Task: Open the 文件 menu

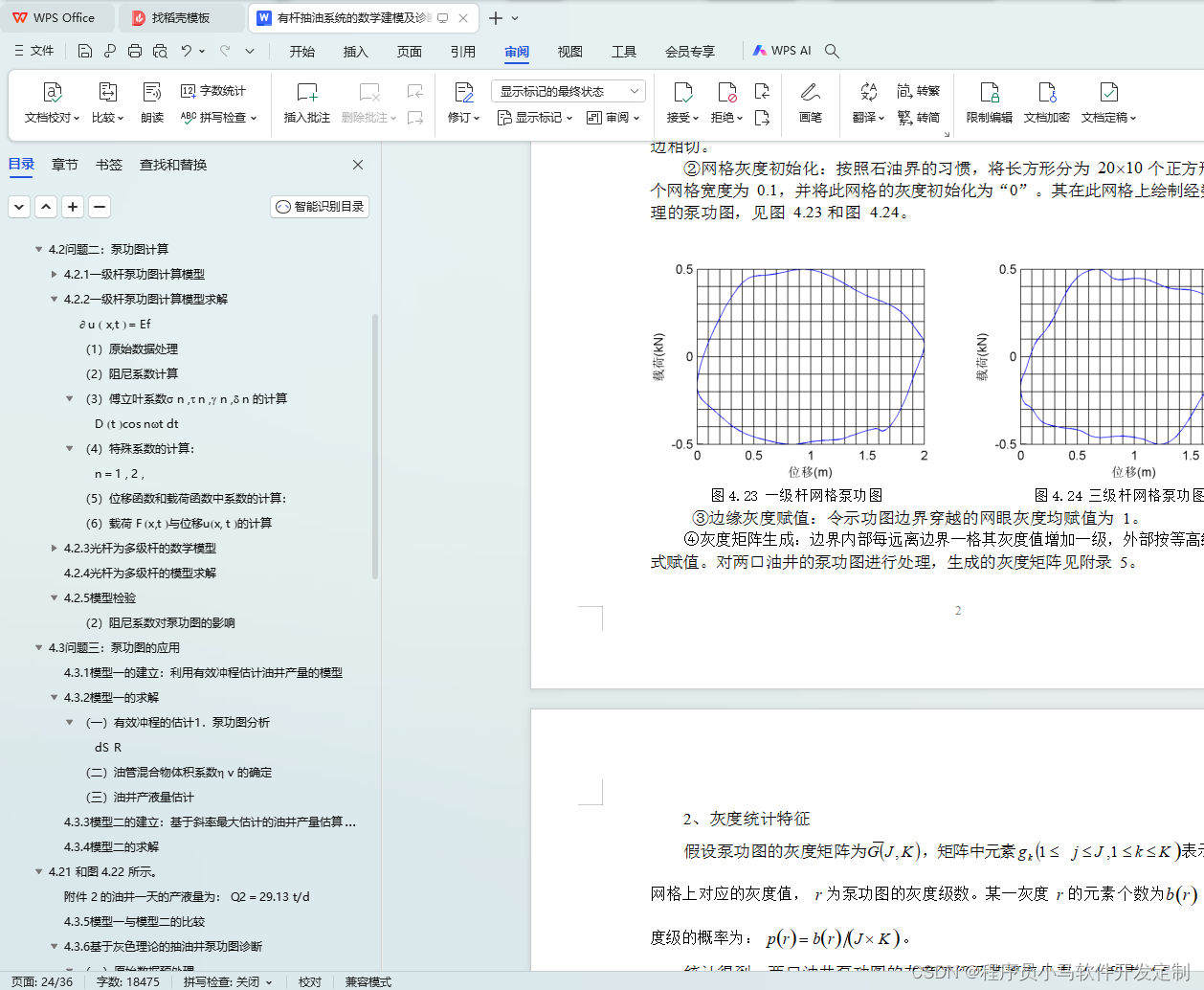Action: click(34, 51)
